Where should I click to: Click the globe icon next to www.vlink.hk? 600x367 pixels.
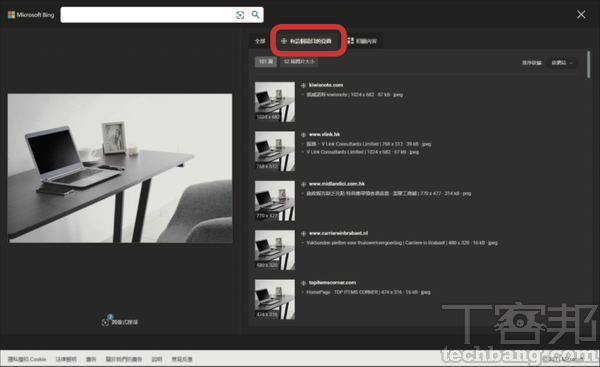click(x=303, y=135)
